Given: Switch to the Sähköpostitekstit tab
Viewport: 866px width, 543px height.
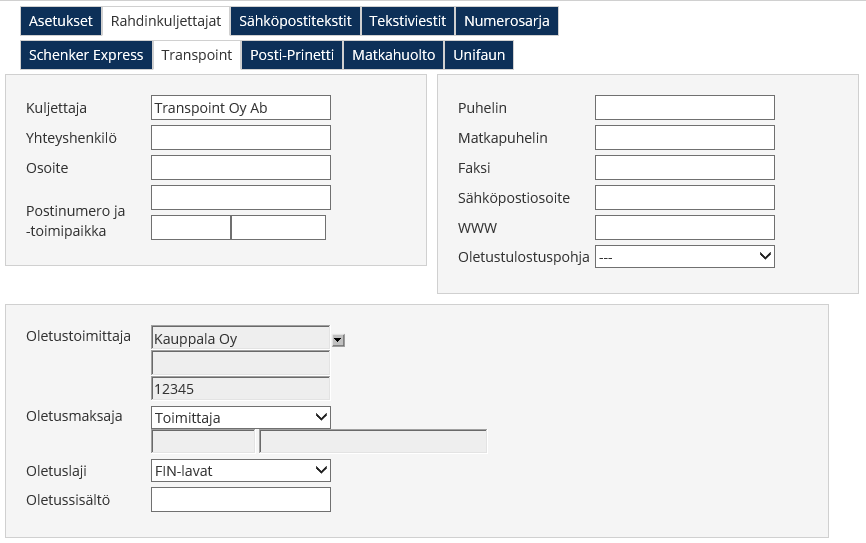Looking at the screenshot, I should (x=295, y=21).
